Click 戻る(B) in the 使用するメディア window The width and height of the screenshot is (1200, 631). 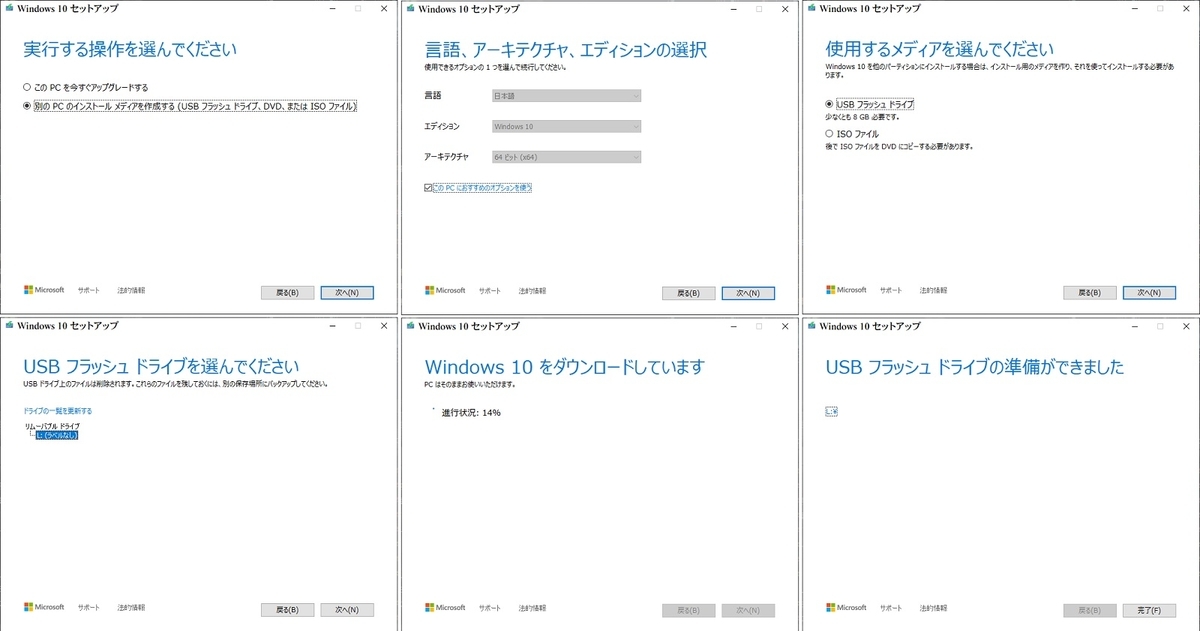pyautogui.click(x=1089, y=293)
